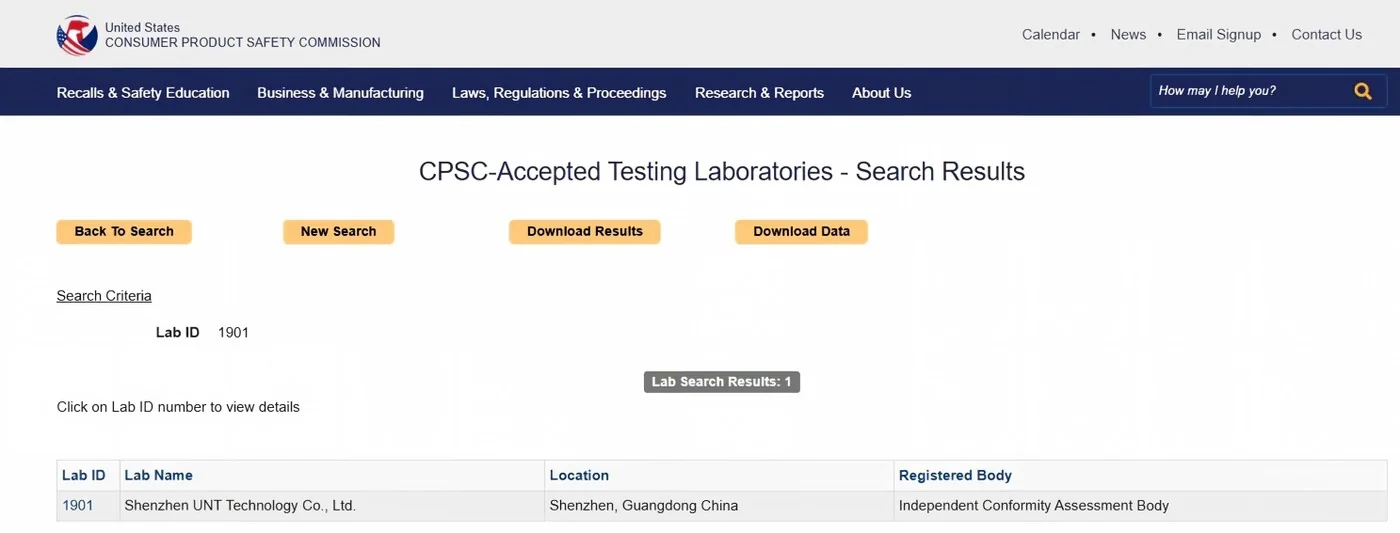The width and height of the screenshot is (1400, 533).
Task: Open the Contact Us link
Action: pos(1327,34)
